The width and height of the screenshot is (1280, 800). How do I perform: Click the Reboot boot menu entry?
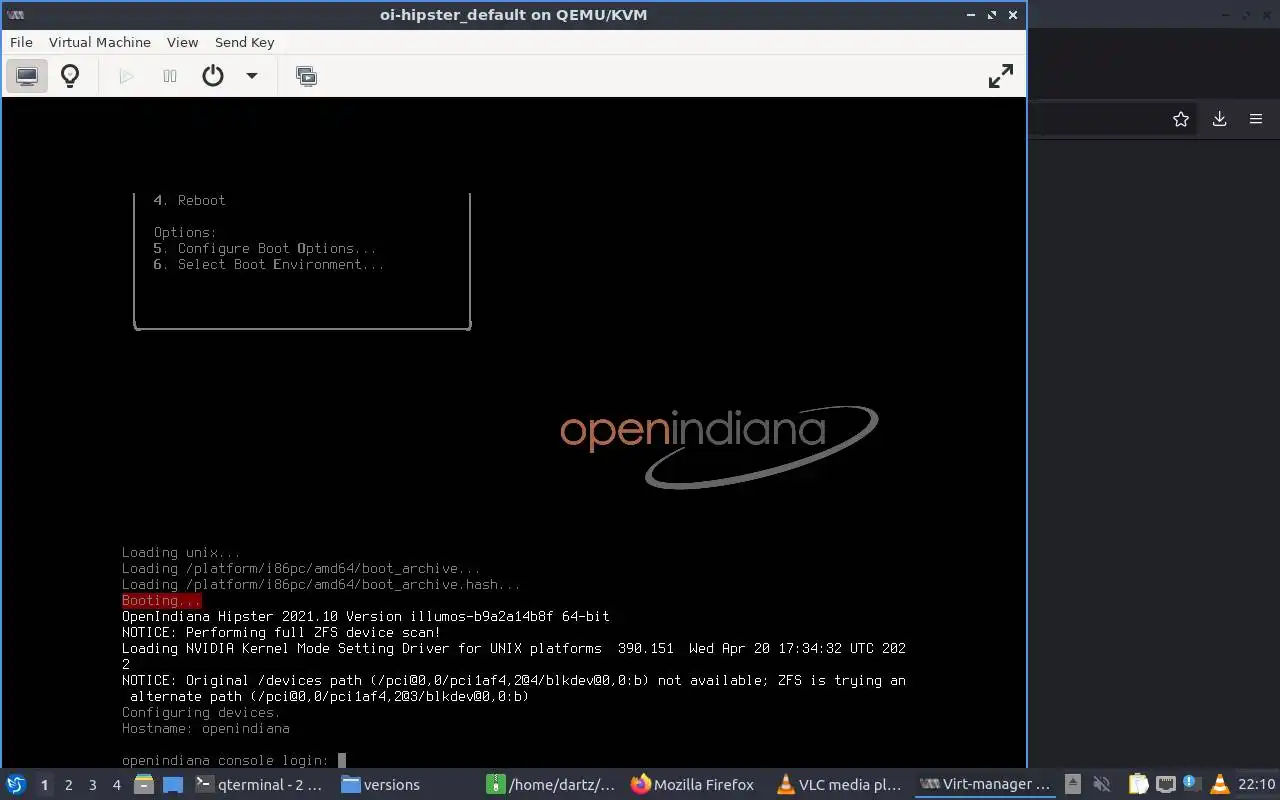click(x=190, y=200)
